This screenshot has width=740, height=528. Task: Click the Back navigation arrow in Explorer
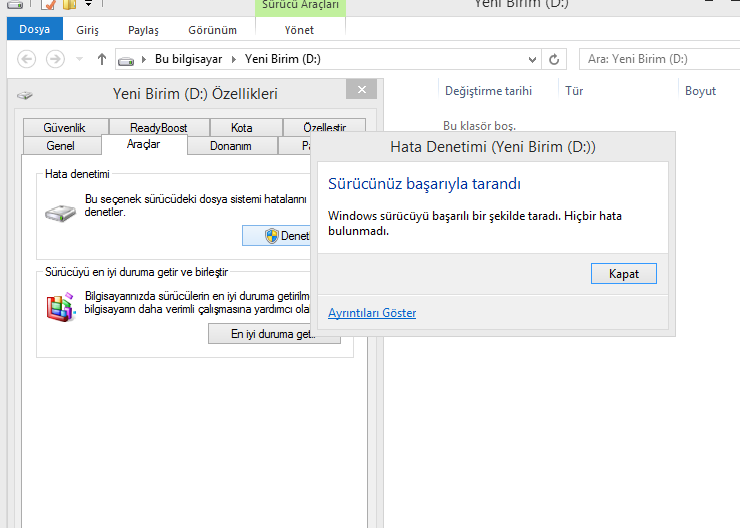(26, 59)
